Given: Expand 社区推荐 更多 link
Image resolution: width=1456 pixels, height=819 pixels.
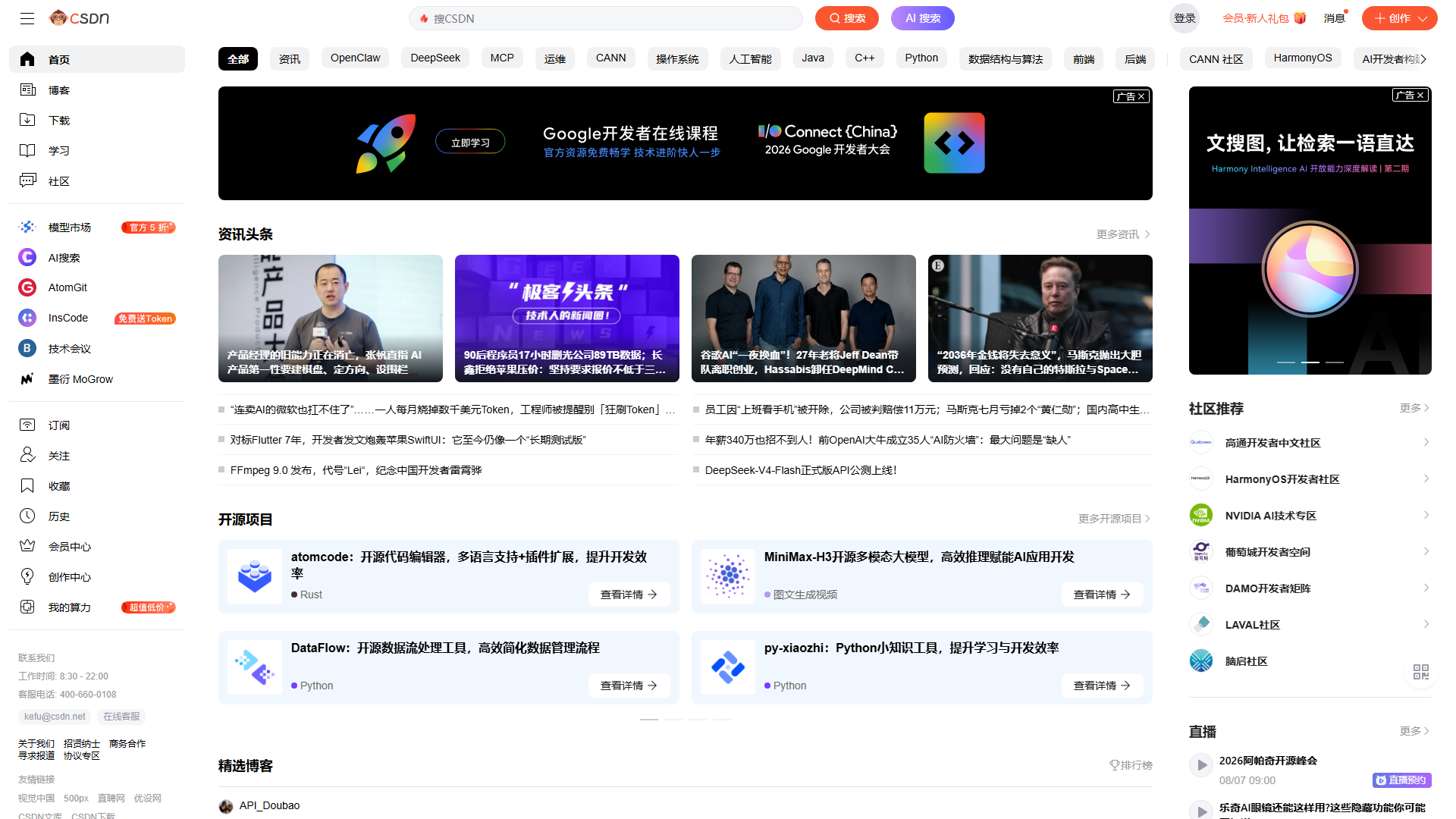Looking at the screenshot, I should click(x=1414, y=408).
